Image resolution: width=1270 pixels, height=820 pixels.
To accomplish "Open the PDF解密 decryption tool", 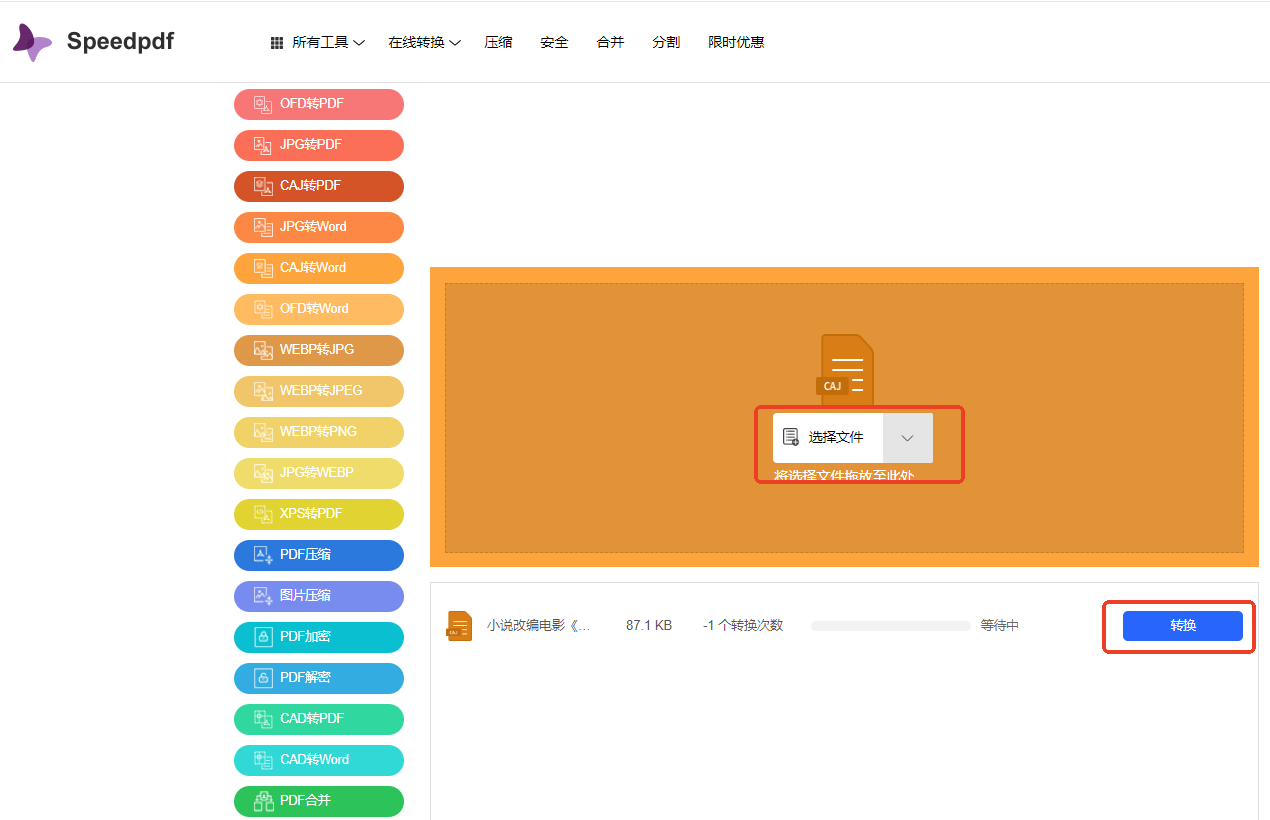I will pyautogui.click(x=318, y=678).
